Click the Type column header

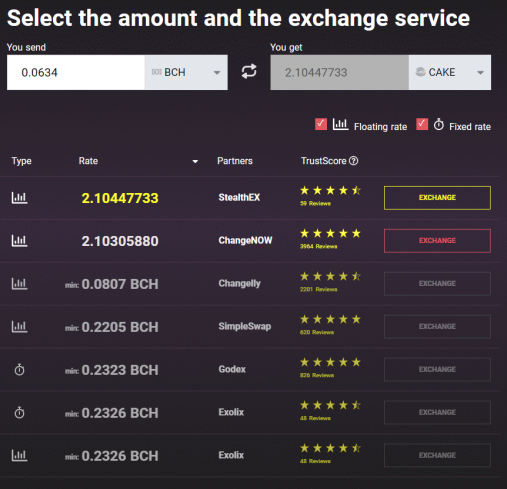[21, 161]
